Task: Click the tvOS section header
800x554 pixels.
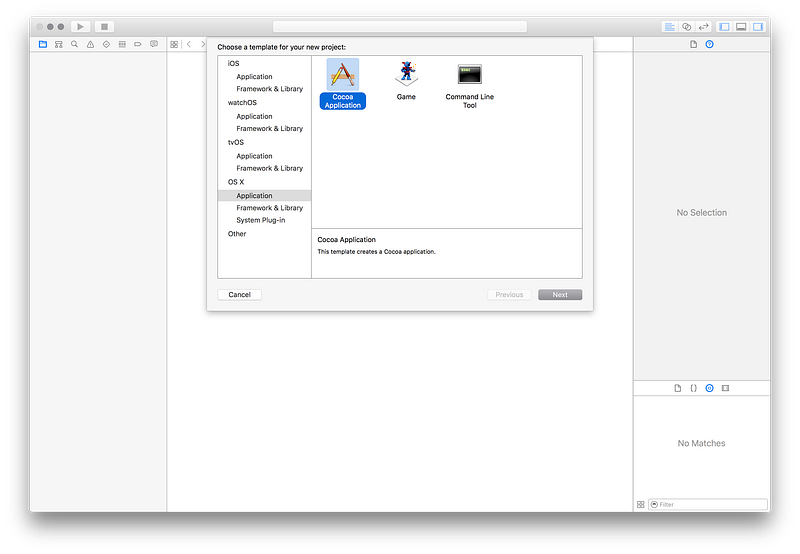Action: click(236, 142)
